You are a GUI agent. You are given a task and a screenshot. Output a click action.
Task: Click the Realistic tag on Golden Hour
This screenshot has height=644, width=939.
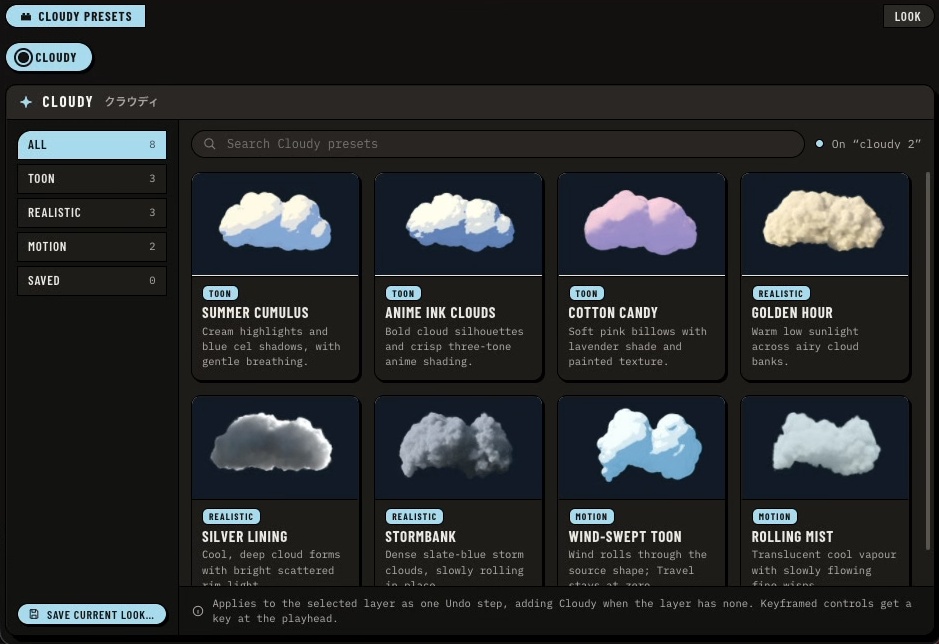[x=781, y=294]
